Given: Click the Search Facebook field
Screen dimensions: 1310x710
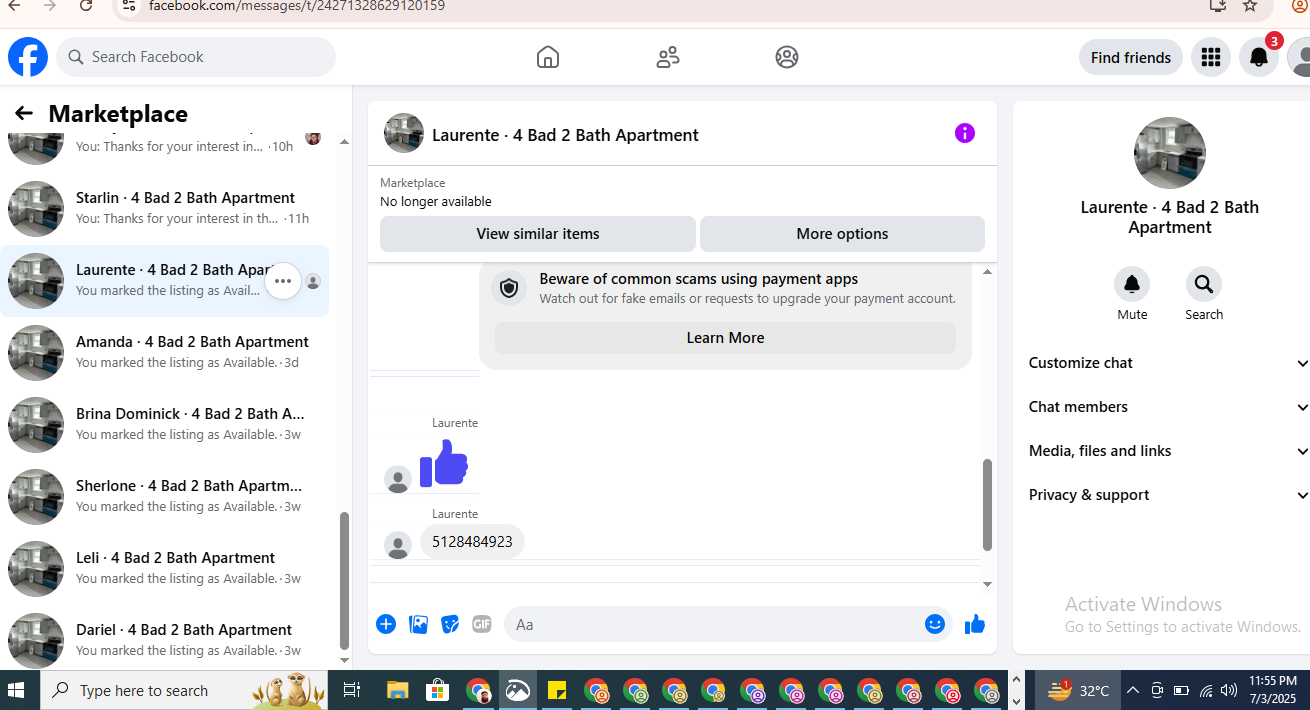Looking at the screenshot, I should pyautogui.click(x=196, y=57).
